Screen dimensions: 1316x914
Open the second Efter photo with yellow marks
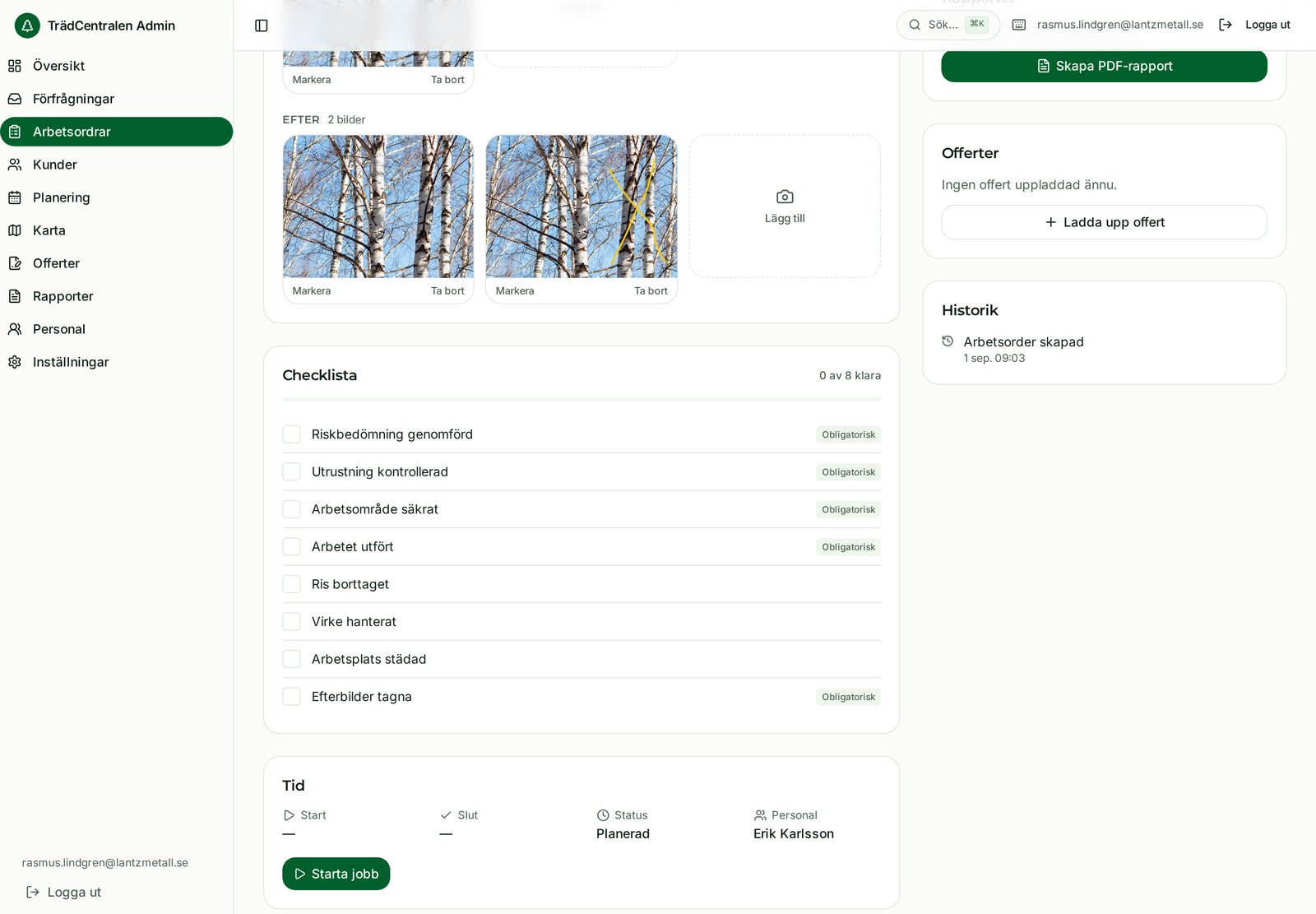pos(582,206)
